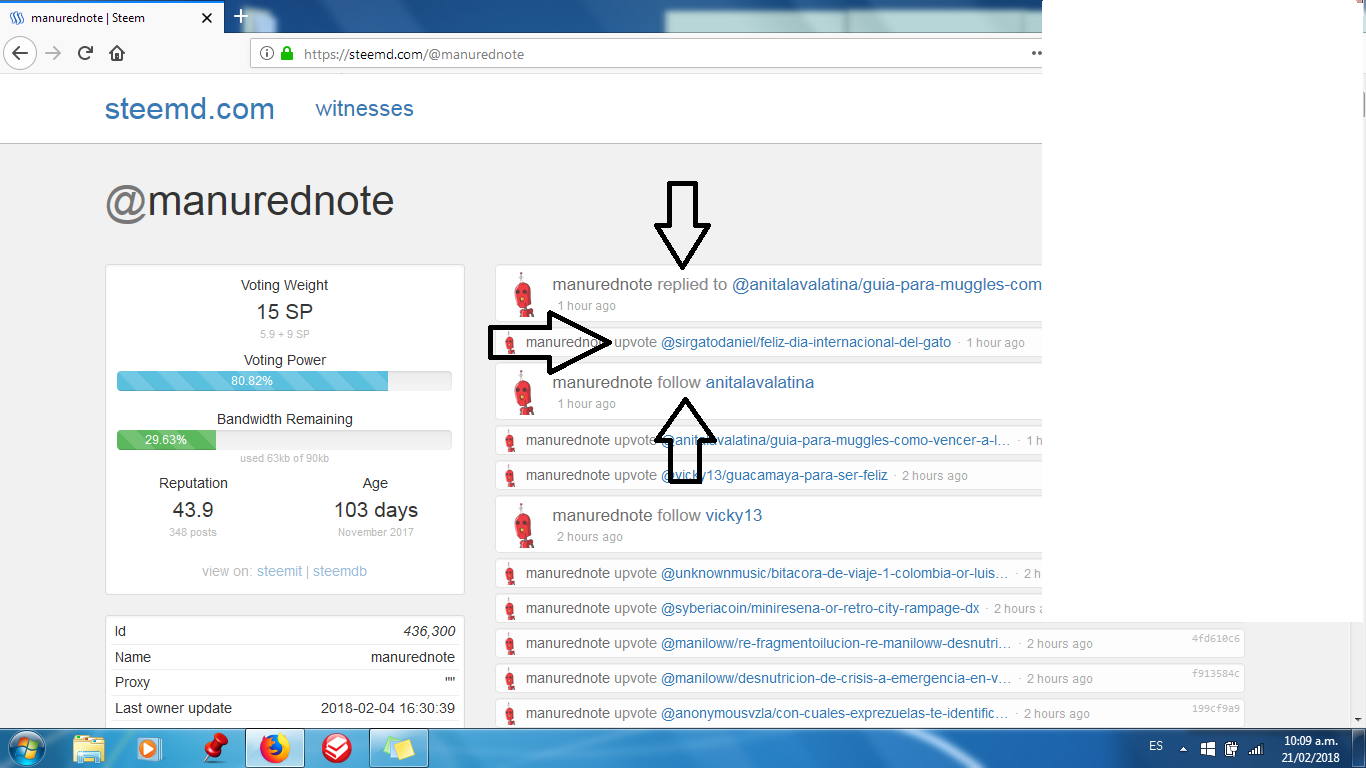Click avatar on anonymousvzla upvote row
1366x768 pixels.
tap(509, 714)
